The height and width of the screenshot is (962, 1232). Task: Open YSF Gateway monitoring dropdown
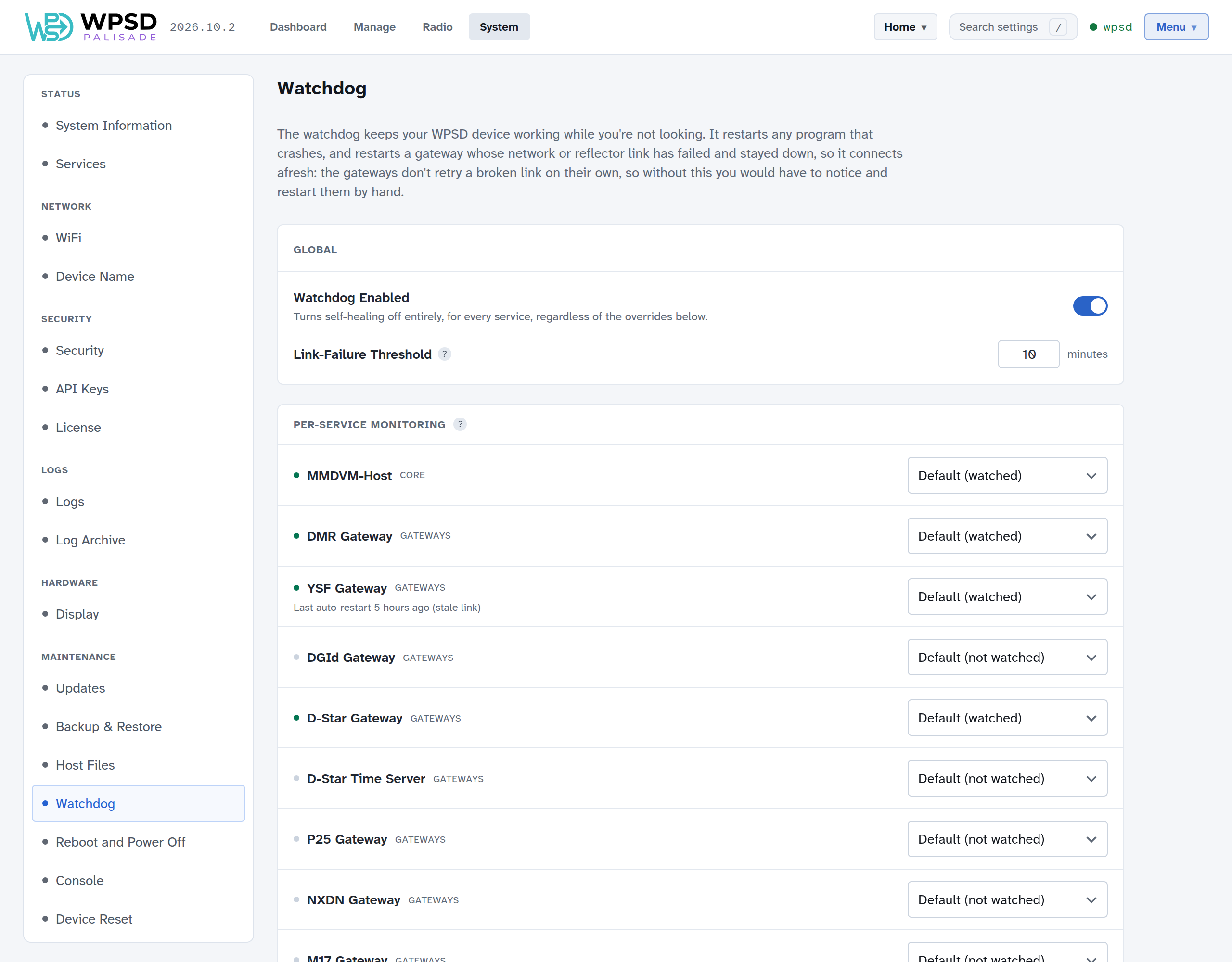[1007, 596]
